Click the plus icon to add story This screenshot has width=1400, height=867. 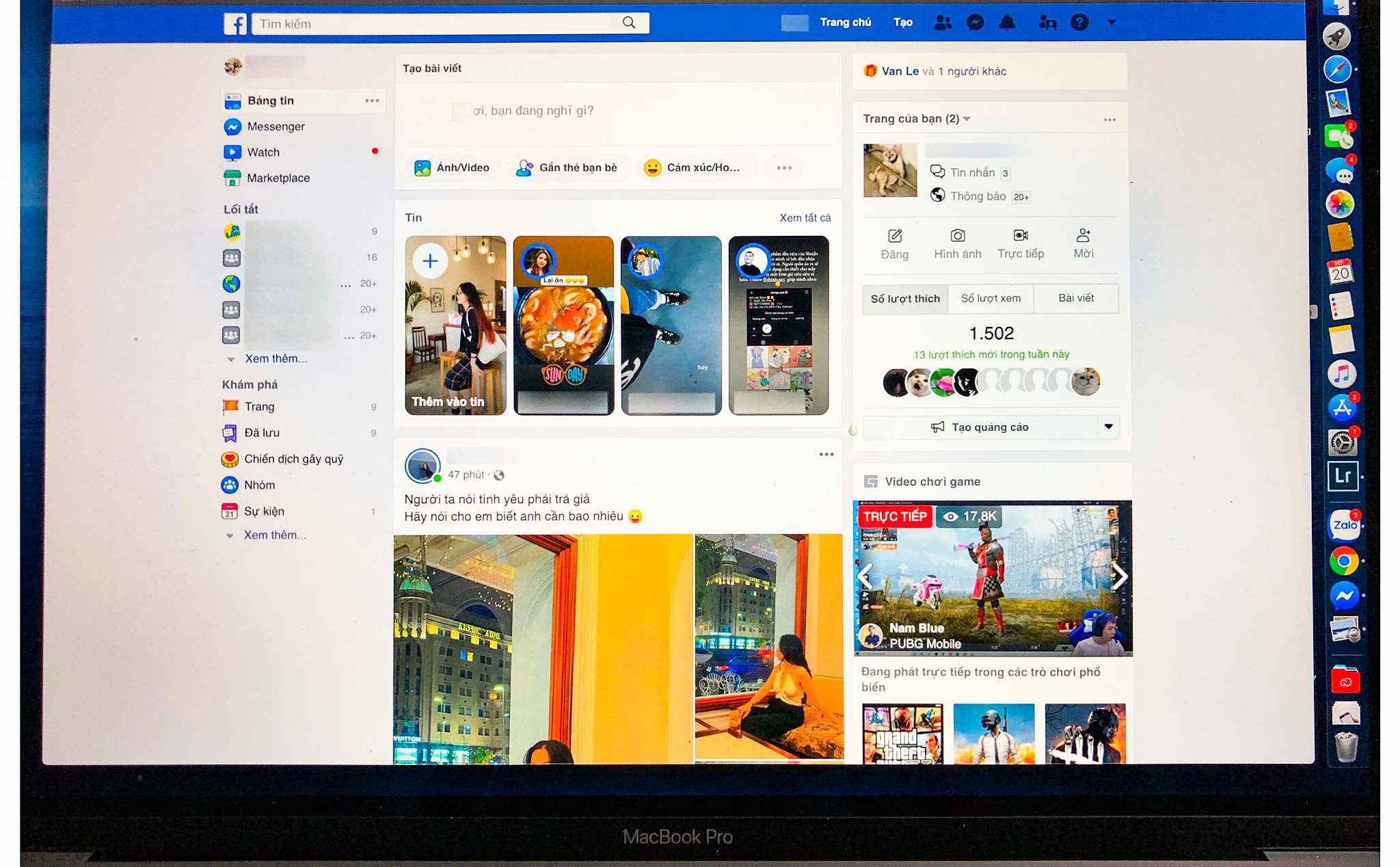[x=430, y=261]
